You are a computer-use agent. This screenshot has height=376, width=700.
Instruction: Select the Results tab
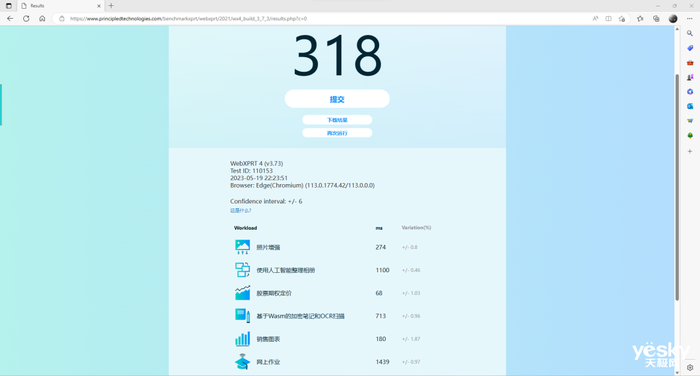(x=61, y=6)
